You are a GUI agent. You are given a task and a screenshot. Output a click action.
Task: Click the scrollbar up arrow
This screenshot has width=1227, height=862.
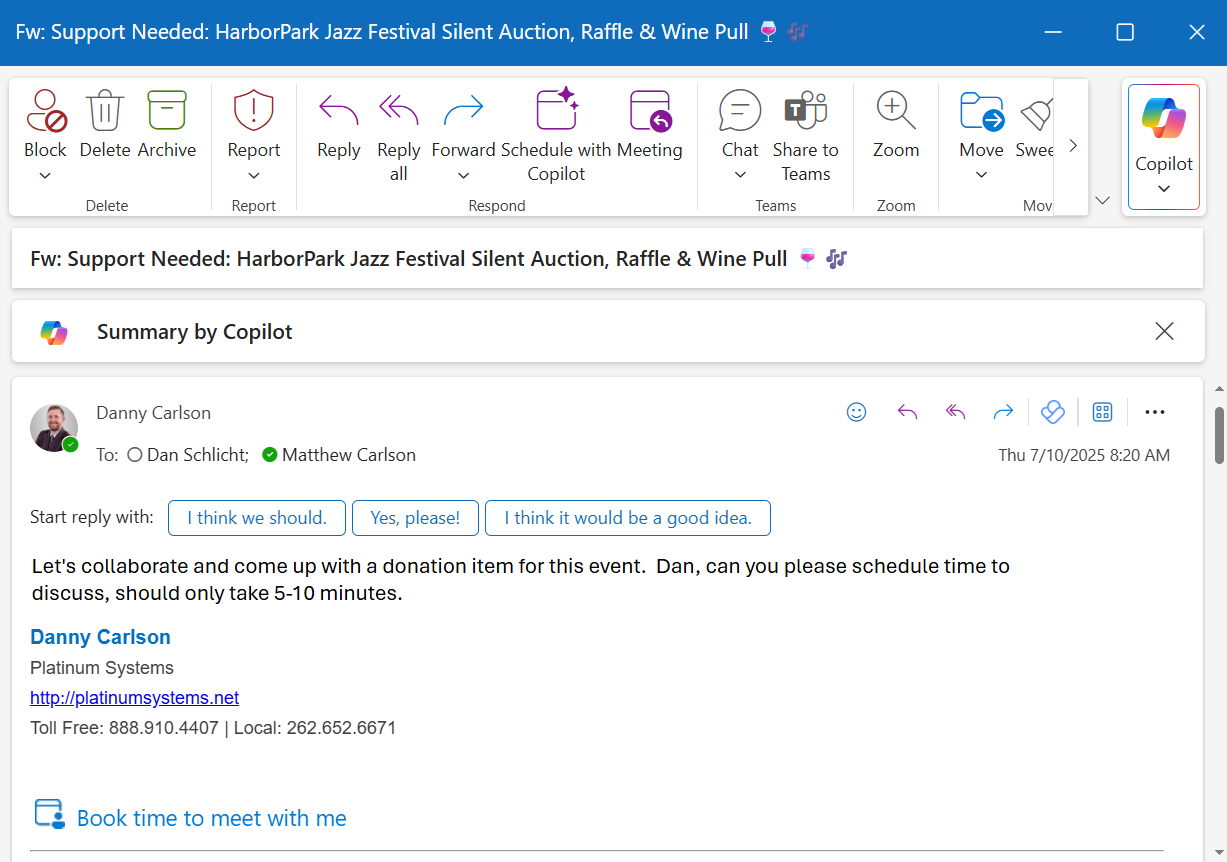point(1219,388)
